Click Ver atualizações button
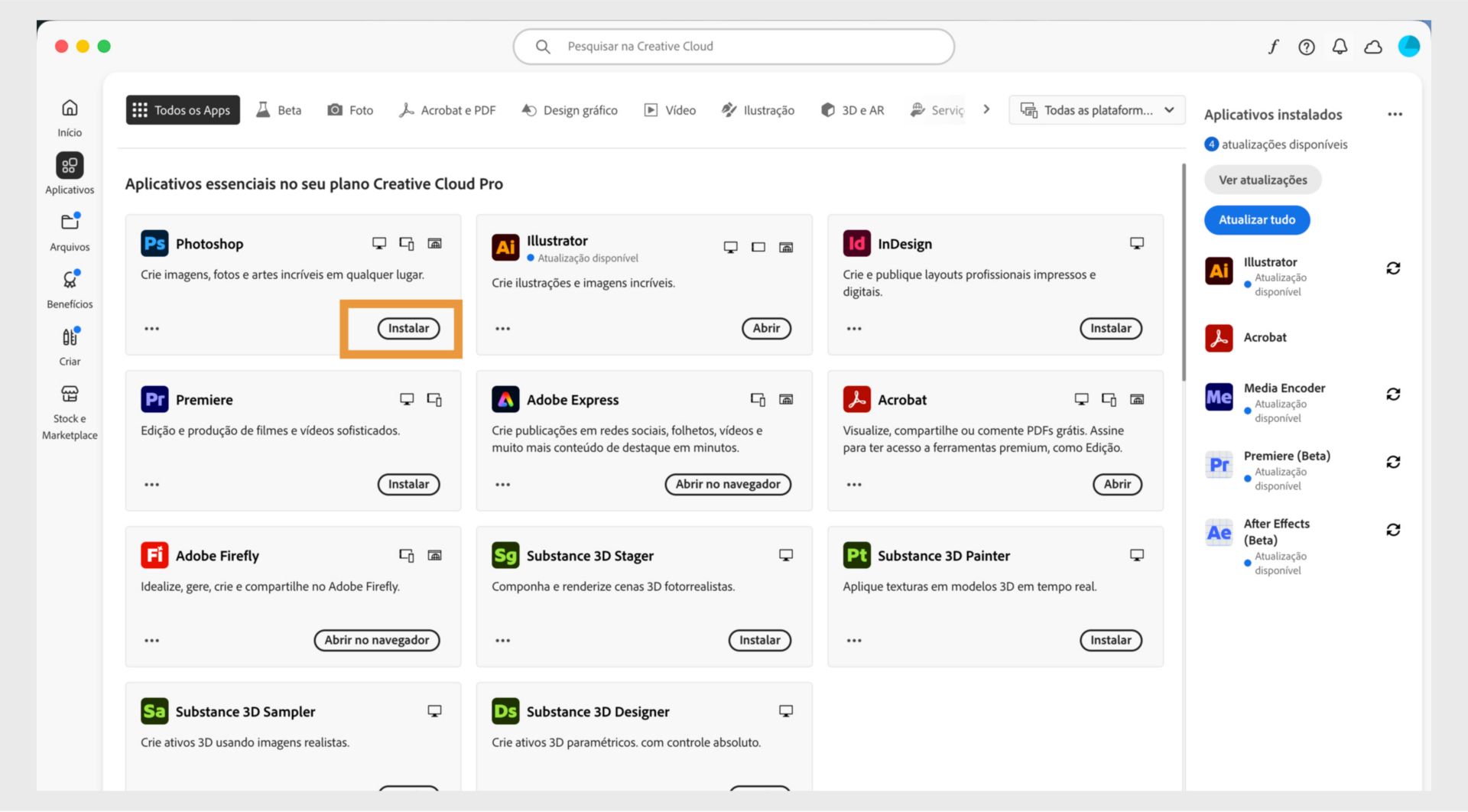Screen dimensions: 1468x812 click(1263, 180)
